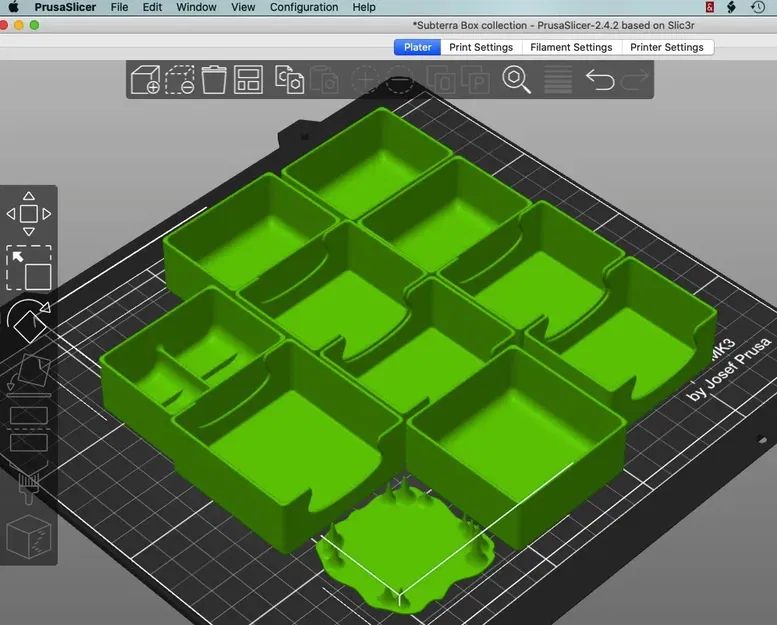
Task: Undo the last action with the arrow icon
Action: click(600, 80)
